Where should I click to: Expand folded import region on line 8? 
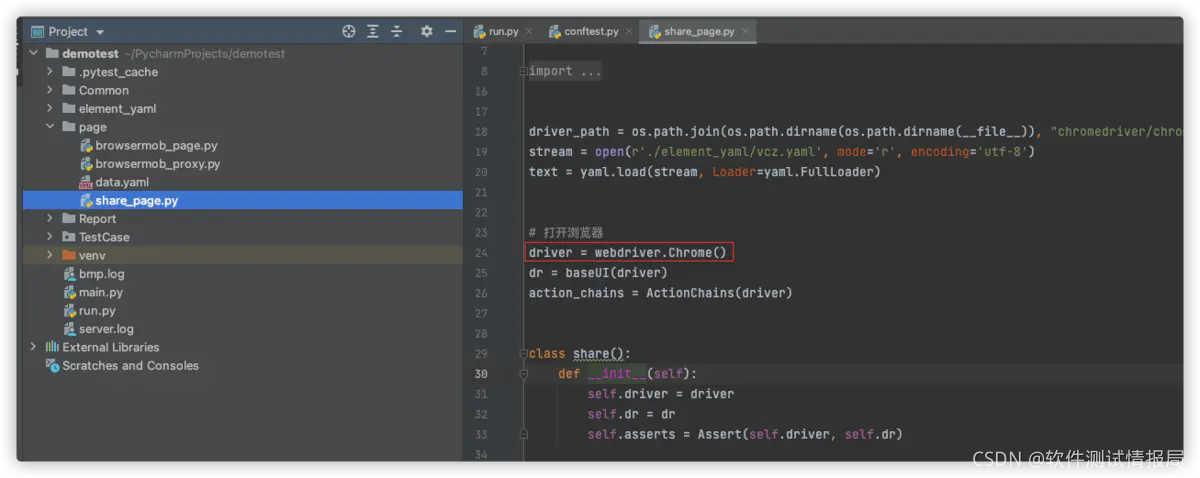(x=523, y=71)
